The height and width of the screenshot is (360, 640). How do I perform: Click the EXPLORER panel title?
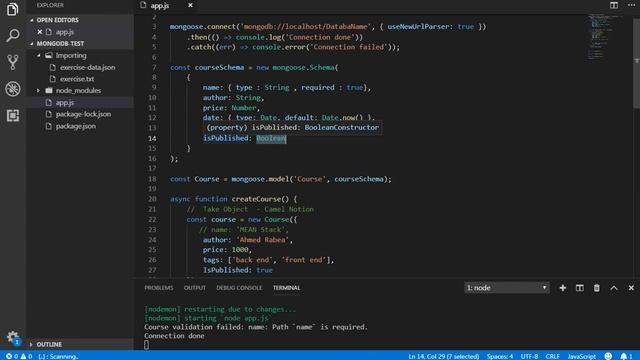[50, 5]
